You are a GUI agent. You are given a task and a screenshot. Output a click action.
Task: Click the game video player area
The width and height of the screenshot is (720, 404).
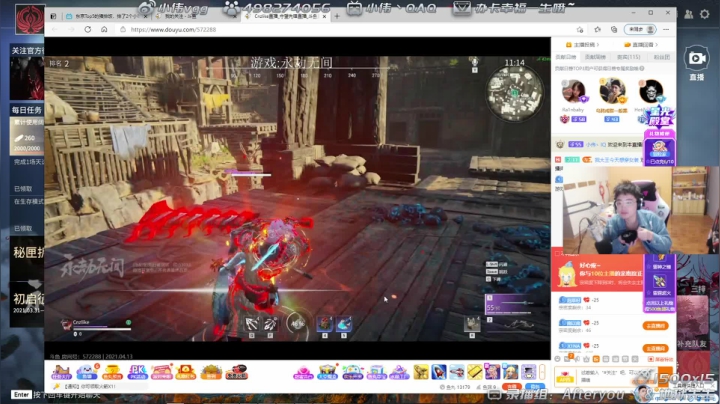[297, 198]
